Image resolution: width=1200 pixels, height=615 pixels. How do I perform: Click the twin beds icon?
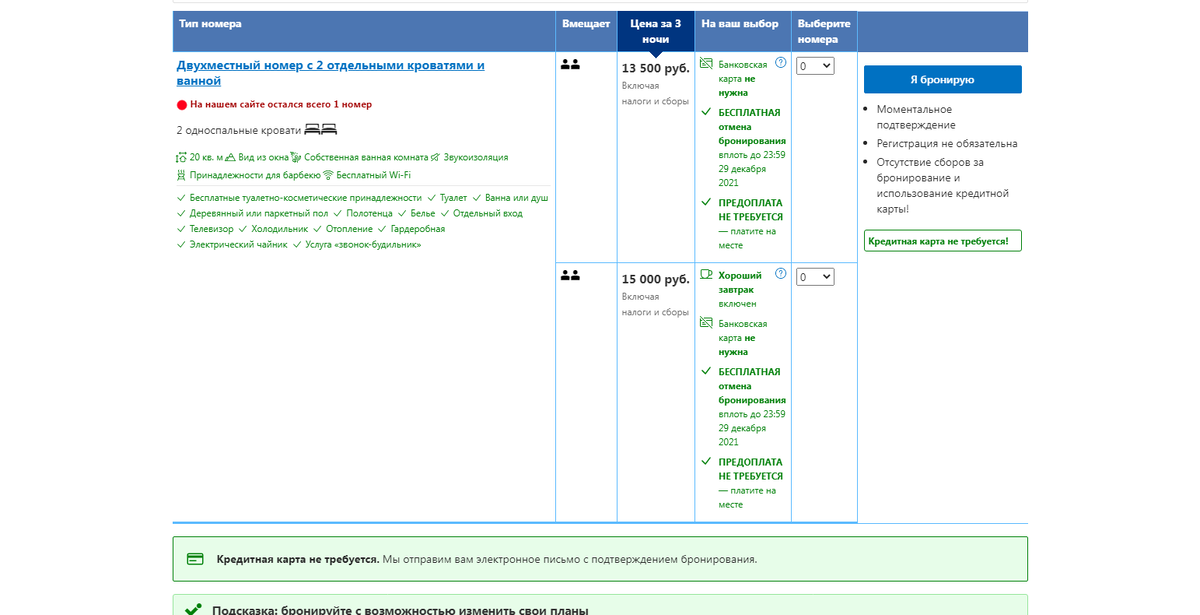point(321,130)
